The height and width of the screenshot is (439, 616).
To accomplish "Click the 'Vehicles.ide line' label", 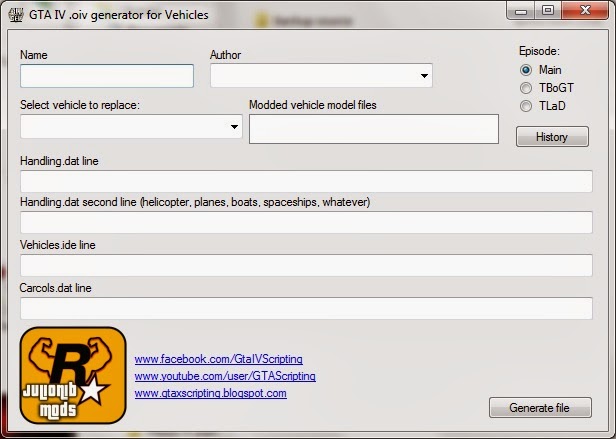I will [x=58, y=245].
